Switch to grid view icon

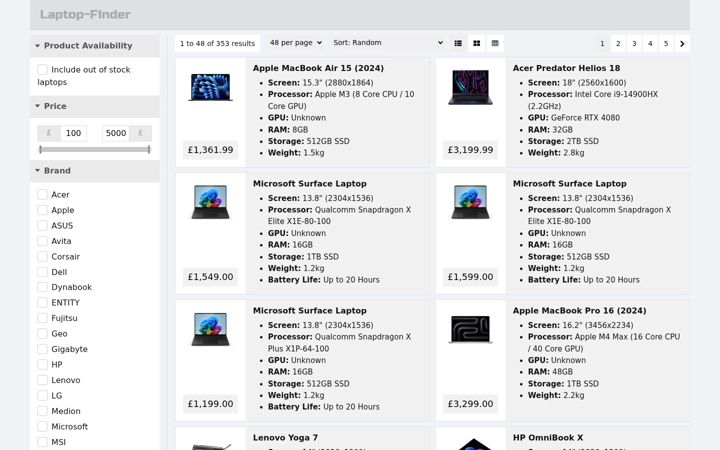click(477, 43)
